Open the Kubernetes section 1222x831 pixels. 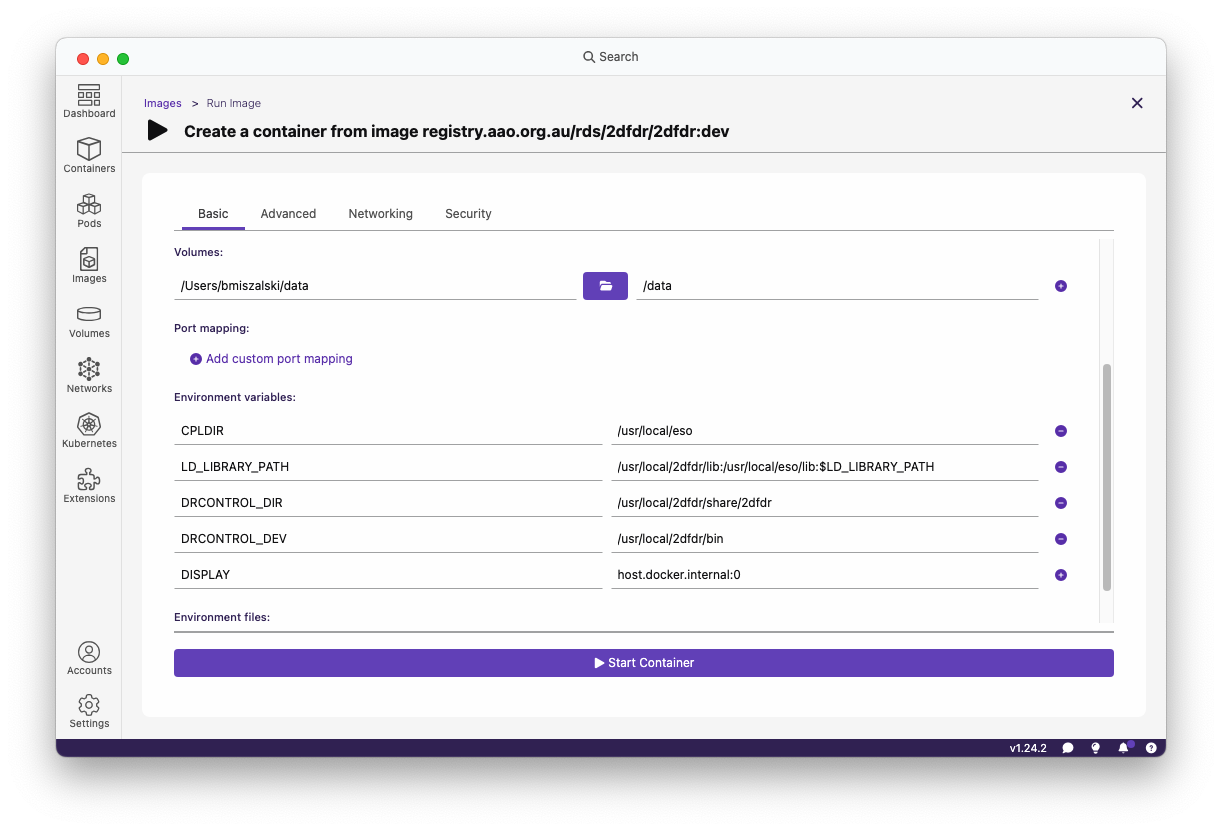tap(89, 431)
